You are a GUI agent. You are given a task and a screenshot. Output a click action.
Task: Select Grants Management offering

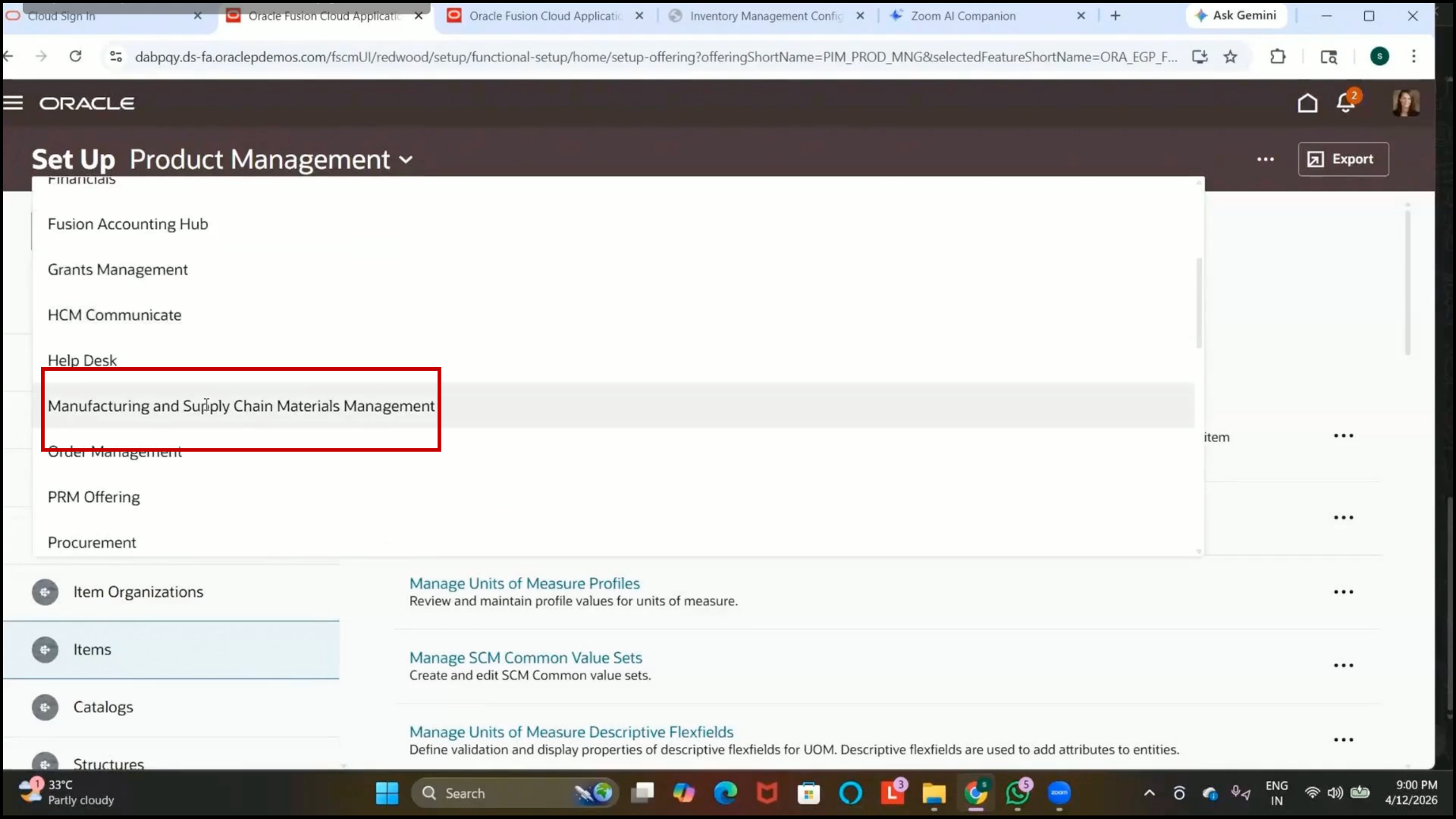click(x=118, y=269)
